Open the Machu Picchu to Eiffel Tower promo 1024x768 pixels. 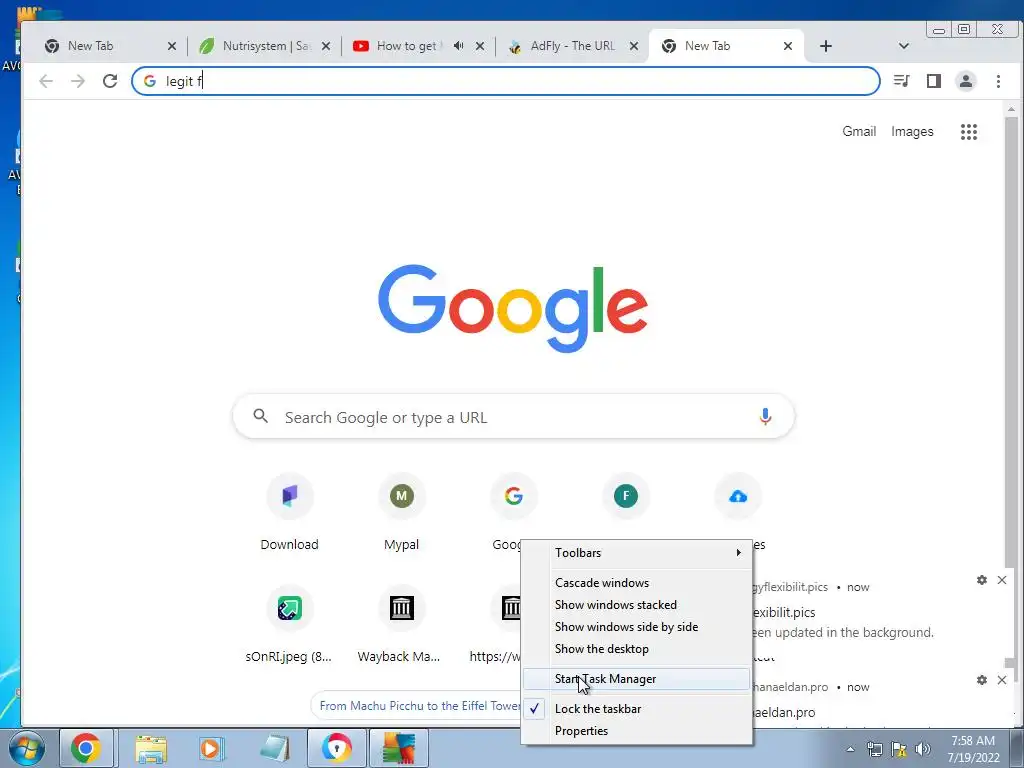pos(418,706)
